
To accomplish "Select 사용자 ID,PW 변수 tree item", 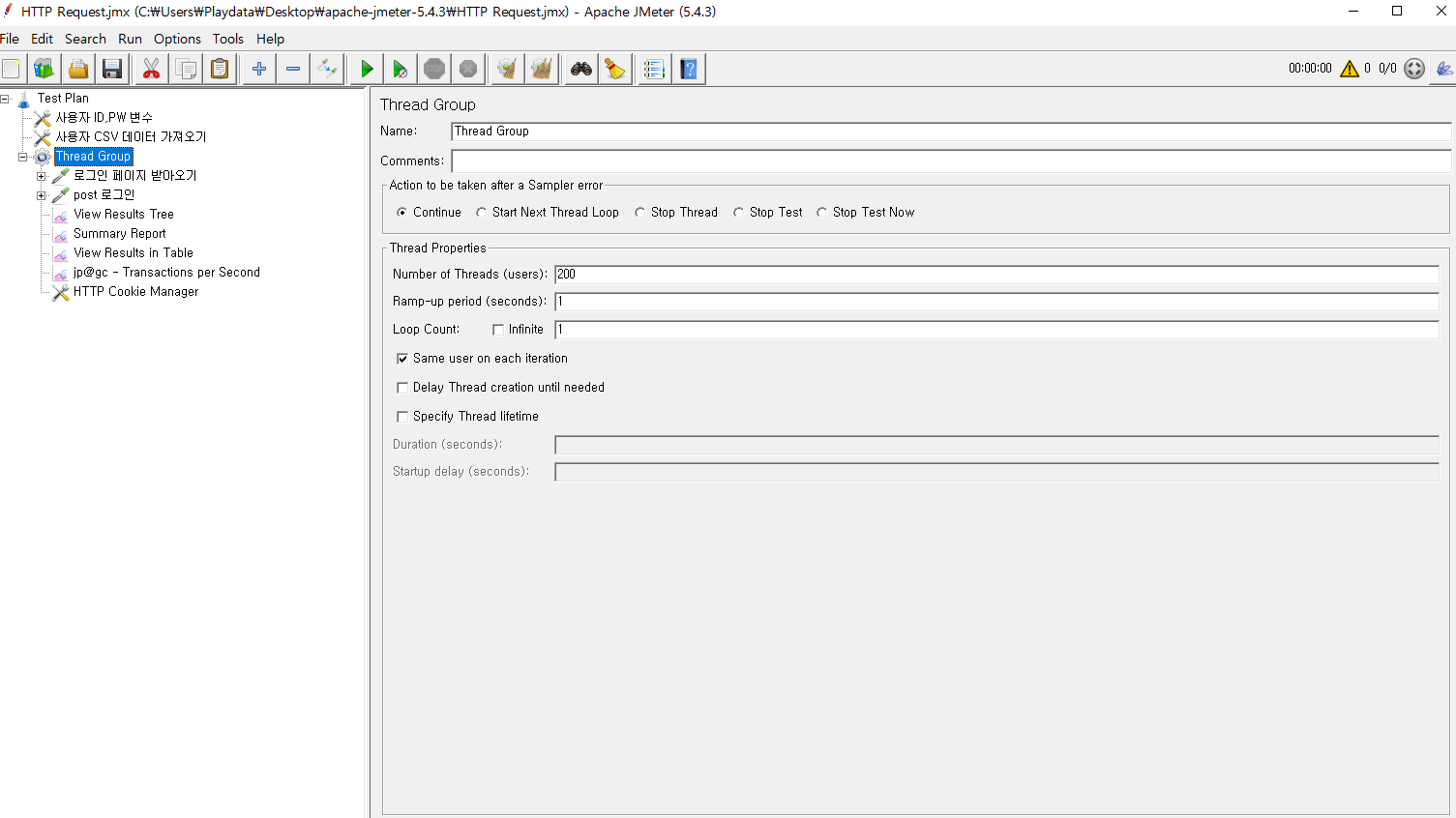I will (x=104, y=118).
